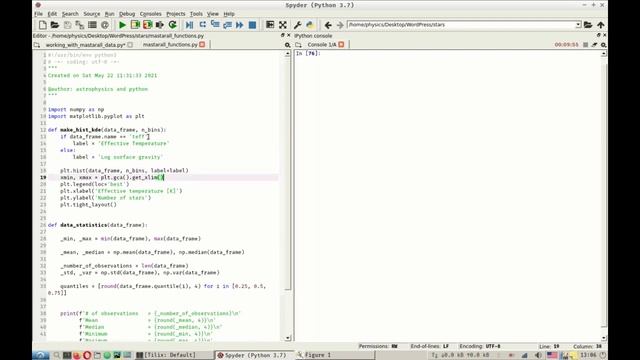Re-run last script icon
Screen dimensions: 640x360
pyautogui.click(x=172, y=25)
